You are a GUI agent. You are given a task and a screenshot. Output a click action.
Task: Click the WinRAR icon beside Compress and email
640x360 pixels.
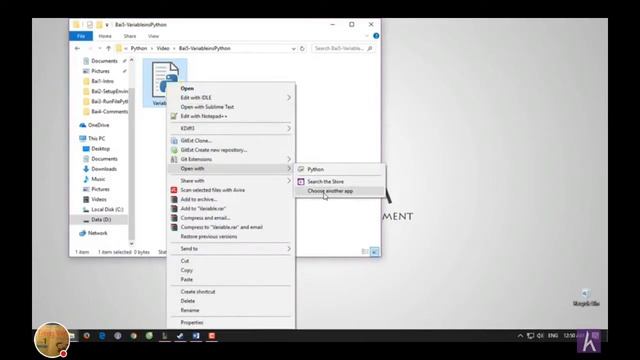[174, 218]
